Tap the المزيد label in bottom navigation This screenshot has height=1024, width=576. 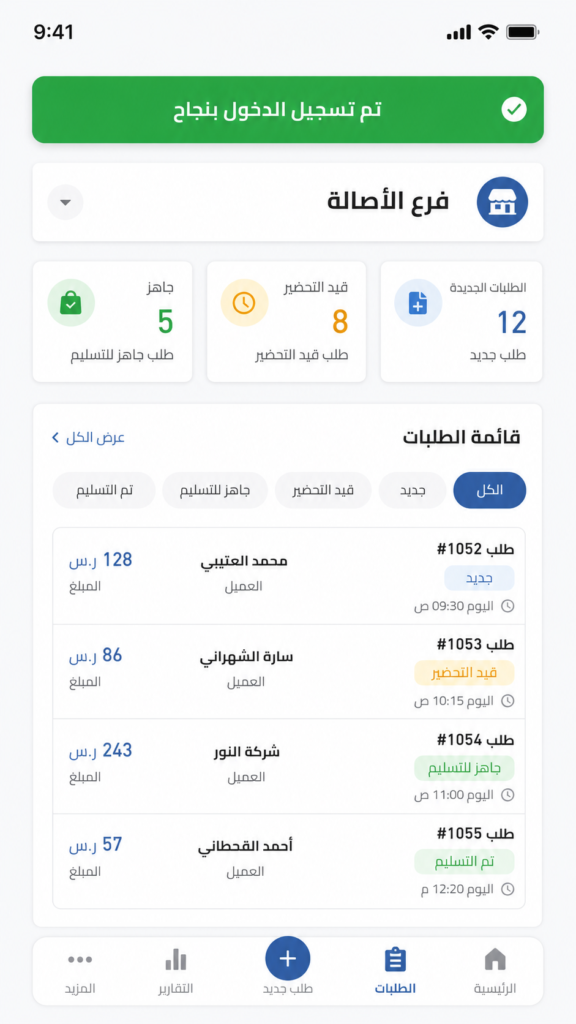coord(80,989)
